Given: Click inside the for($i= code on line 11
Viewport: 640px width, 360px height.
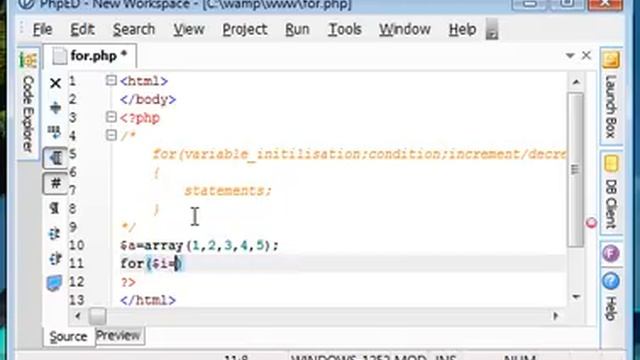Looking at the screenshot, I should (x=151, y=264).
